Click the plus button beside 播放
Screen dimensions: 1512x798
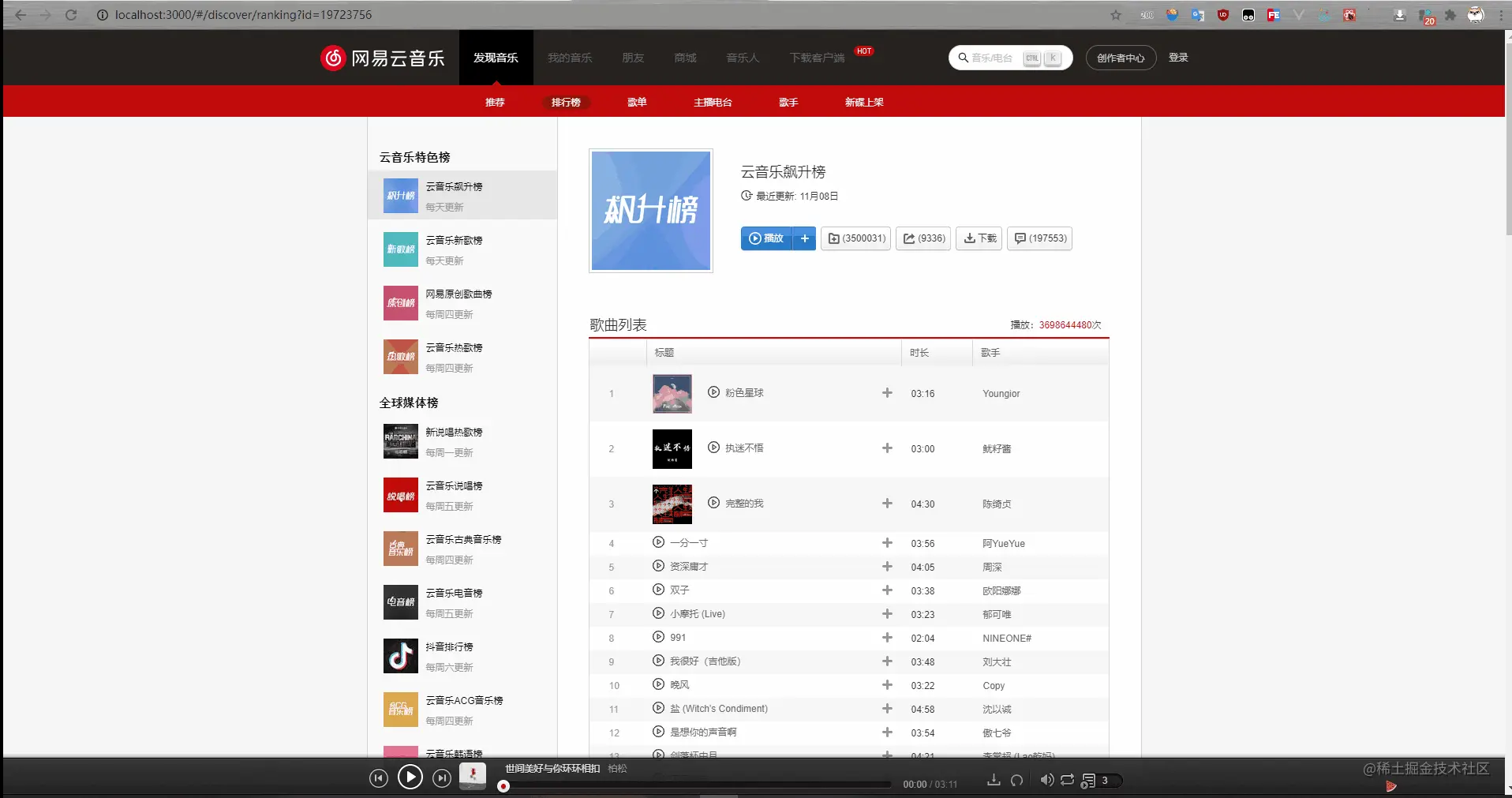click(804, 238)
